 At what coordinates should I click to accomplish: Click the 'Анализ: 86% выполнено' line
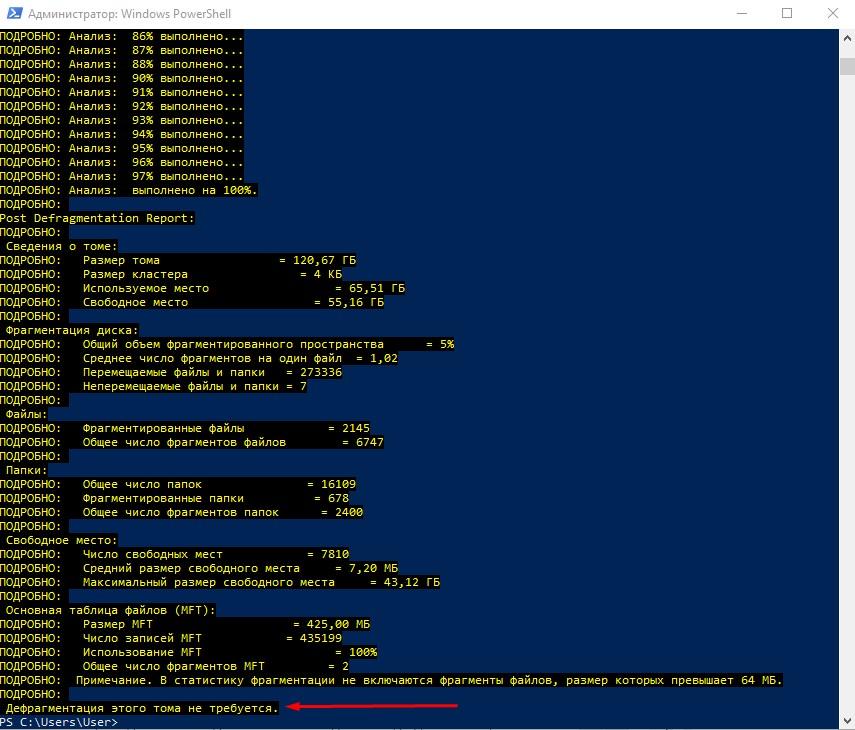[x=122, y=37]
